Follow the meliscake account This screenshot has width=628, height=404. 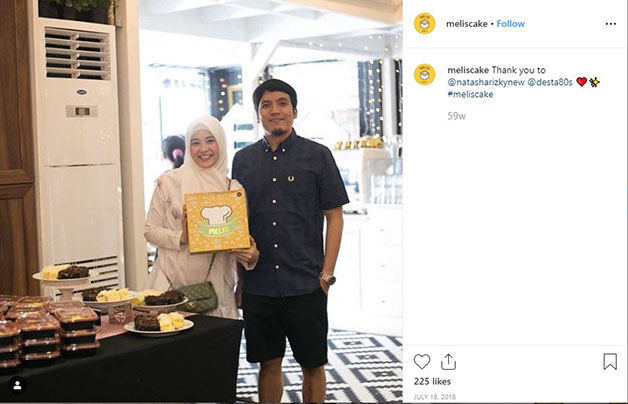[511, 24]
